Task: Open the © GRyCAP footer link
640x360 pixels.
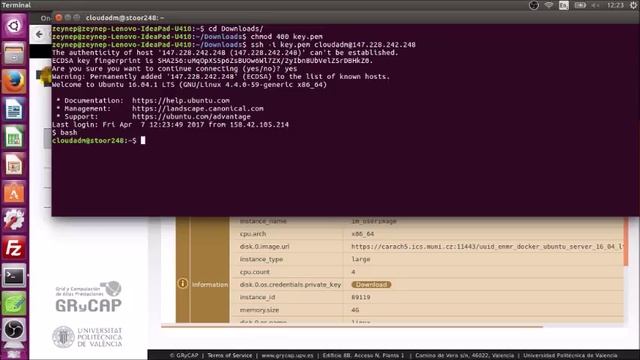Action: [184, 356]
